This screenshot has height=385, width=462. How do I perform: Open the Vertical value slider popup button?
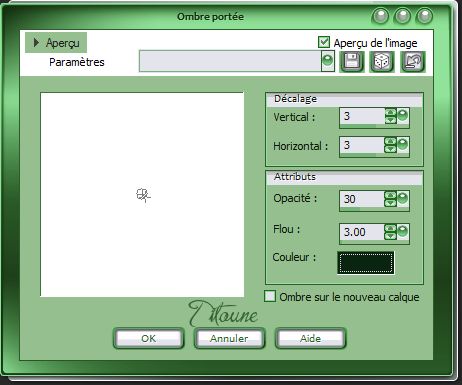click(403, 116)
